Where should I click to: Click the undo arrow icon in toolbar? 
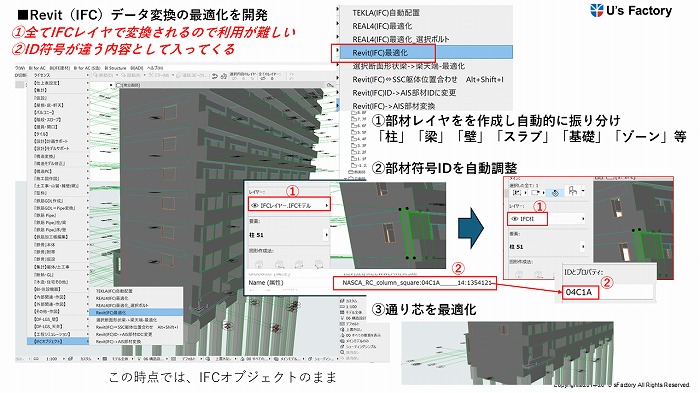pos(215,76)
